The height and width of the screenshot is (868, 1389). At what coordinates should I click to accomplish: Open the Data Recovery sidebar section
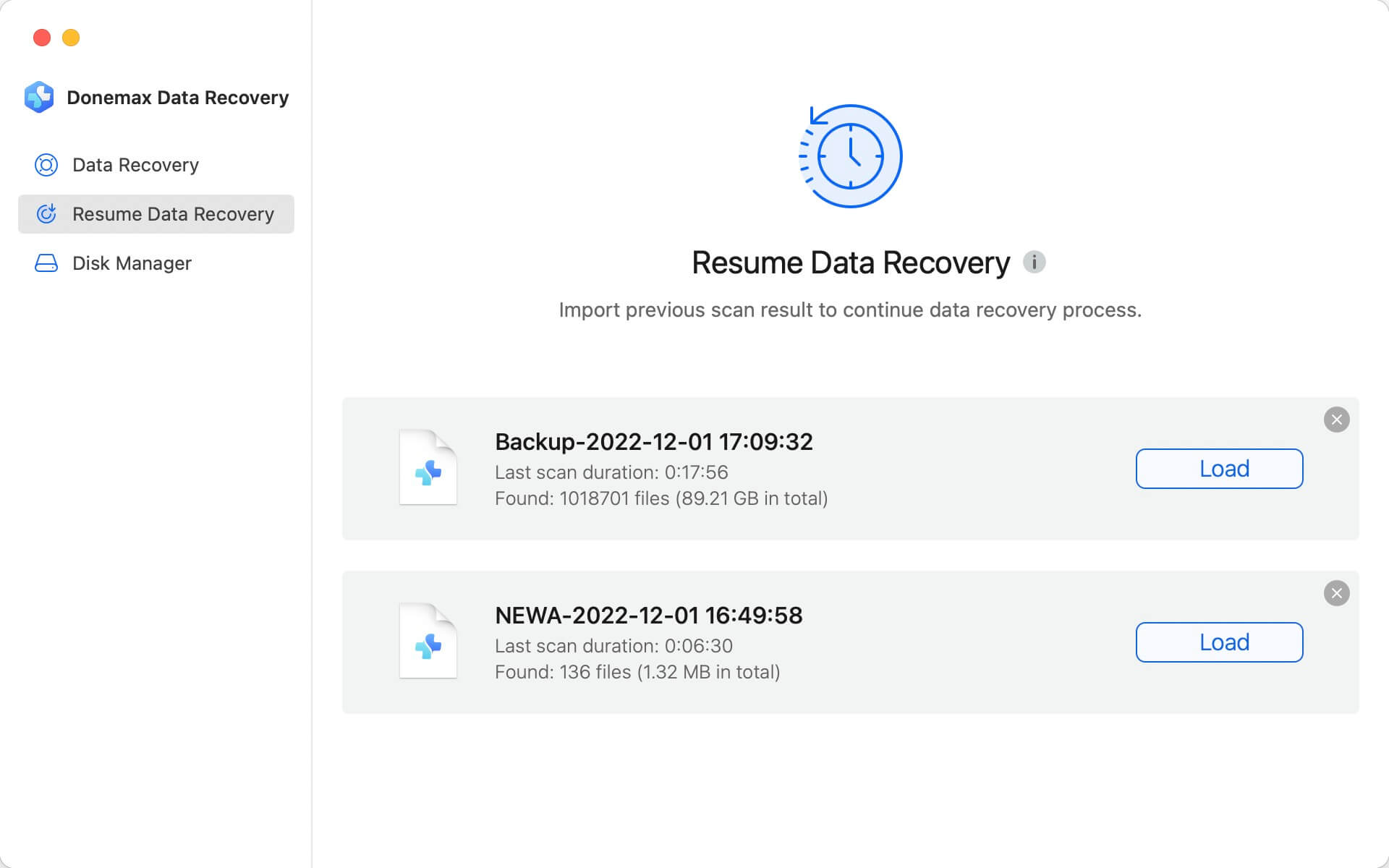tap(156, 165)
